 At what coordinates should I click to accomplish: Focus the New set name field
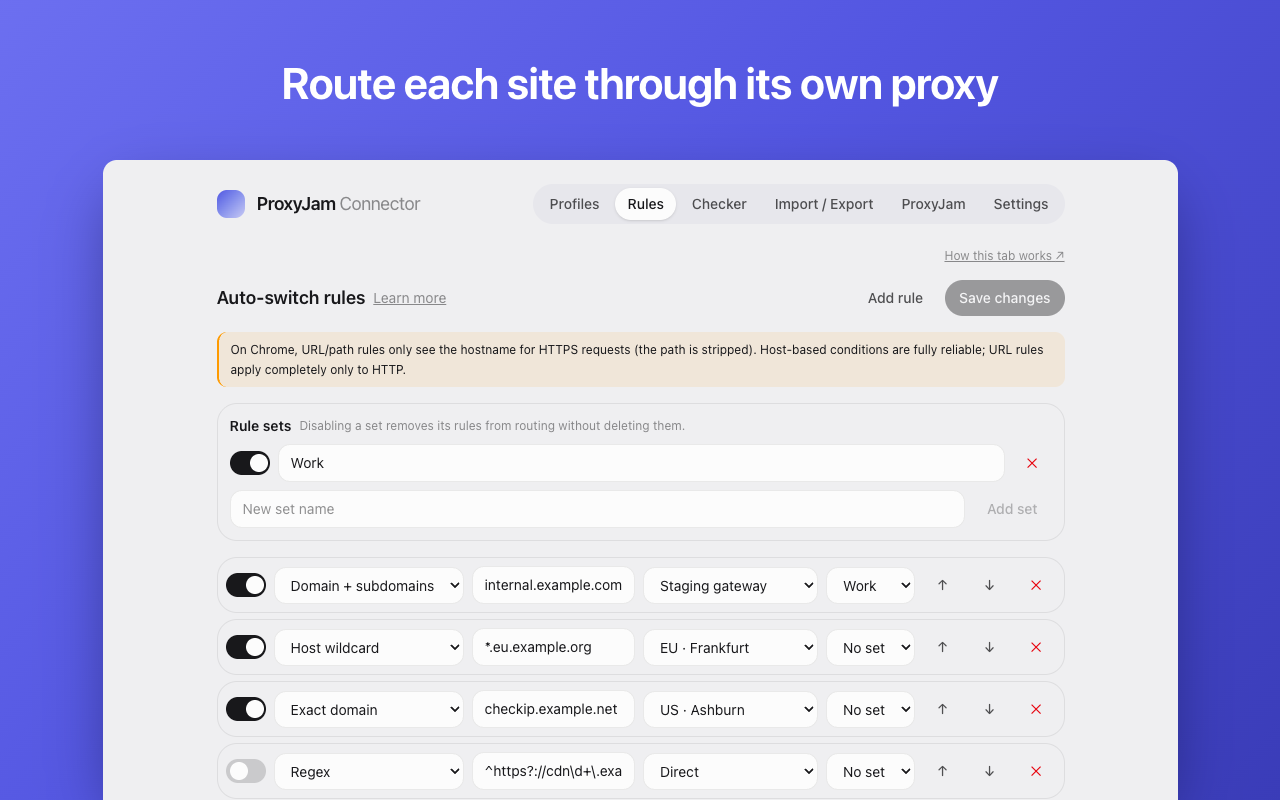click(x=597, y=509)
